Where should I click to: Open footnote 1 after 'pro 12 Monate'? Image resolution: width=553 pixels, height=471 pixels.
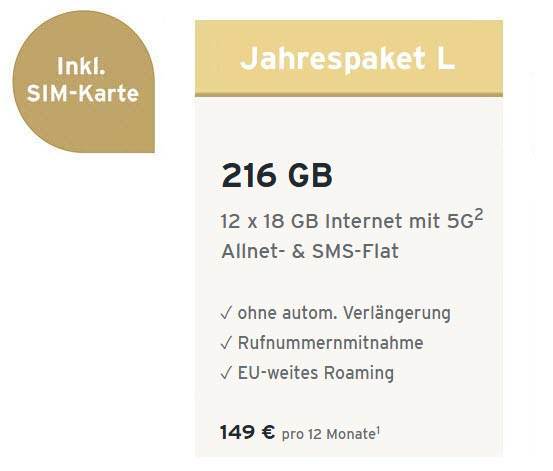tap(378, 430)
